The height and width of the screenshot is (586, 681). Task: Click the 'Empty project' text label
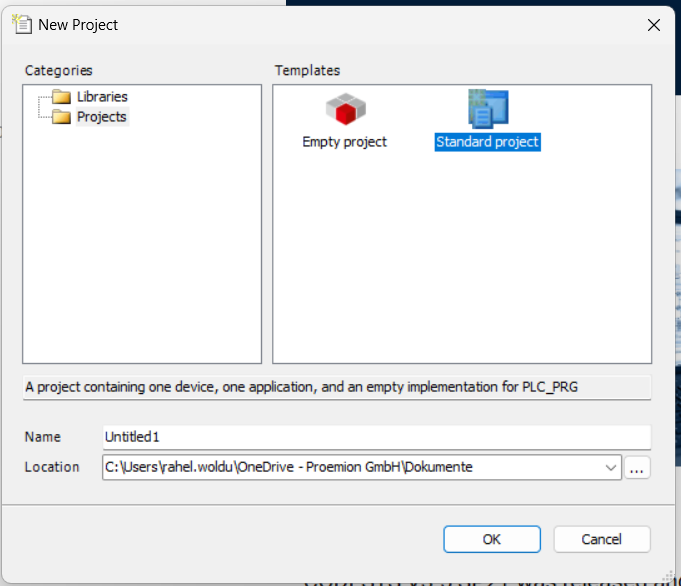(344, 142)
